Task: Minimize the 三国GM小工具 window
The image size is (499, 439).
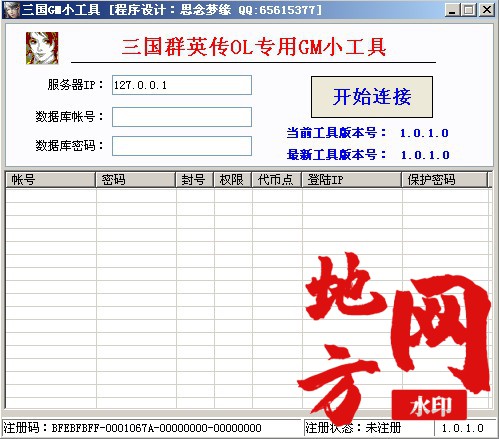Action: (452, 10)
